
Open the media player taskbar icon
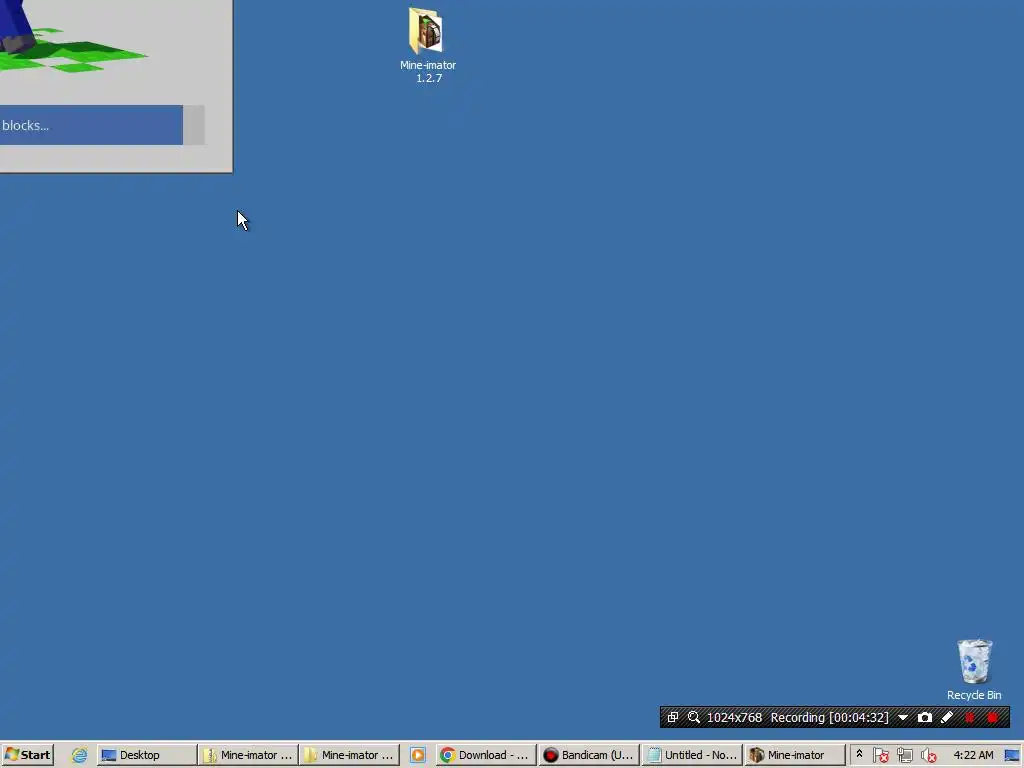click(418, 755)
